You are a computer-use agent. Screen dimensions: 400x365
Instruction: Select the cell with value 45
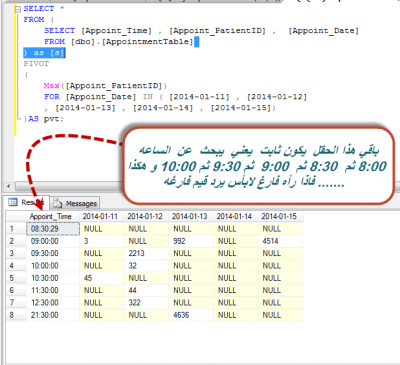(102, 278)
